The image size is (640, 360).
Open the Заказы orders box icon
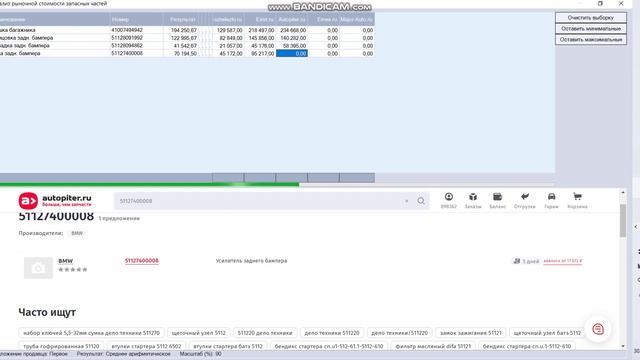click(473, 197)
